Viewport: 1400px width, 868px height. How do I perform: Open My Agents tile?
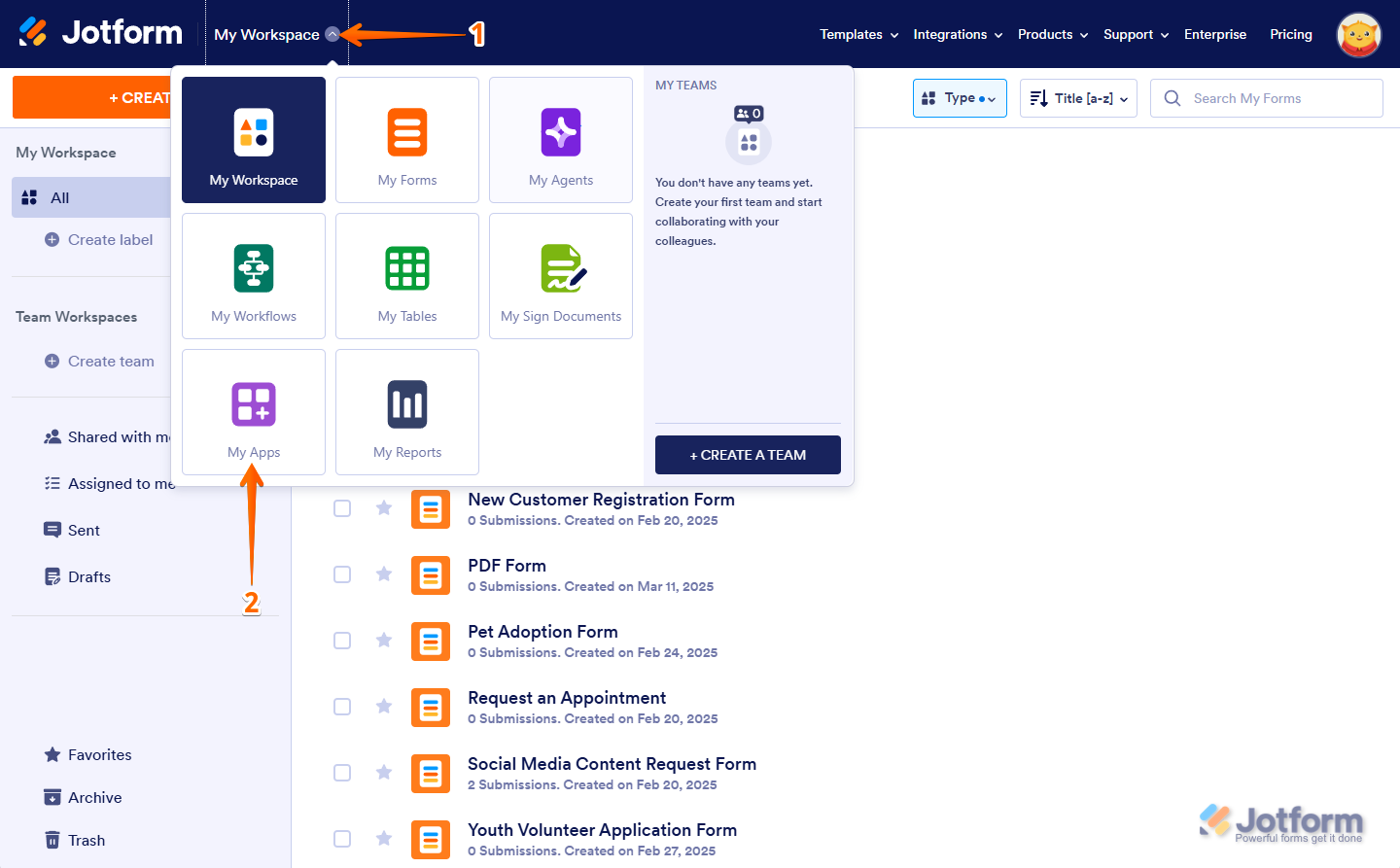pyautogui.click(x=561, y=140)
